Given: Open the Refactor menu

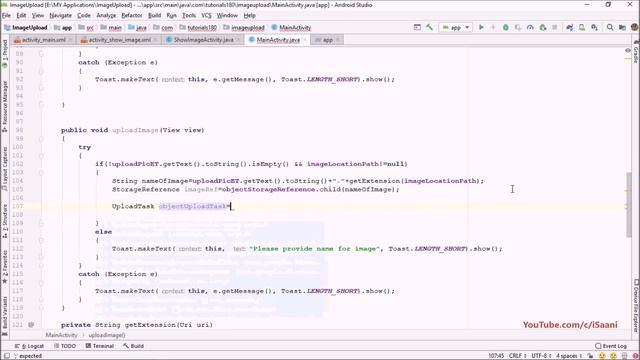Looking at the screenshot, I should tap(131, 16).
